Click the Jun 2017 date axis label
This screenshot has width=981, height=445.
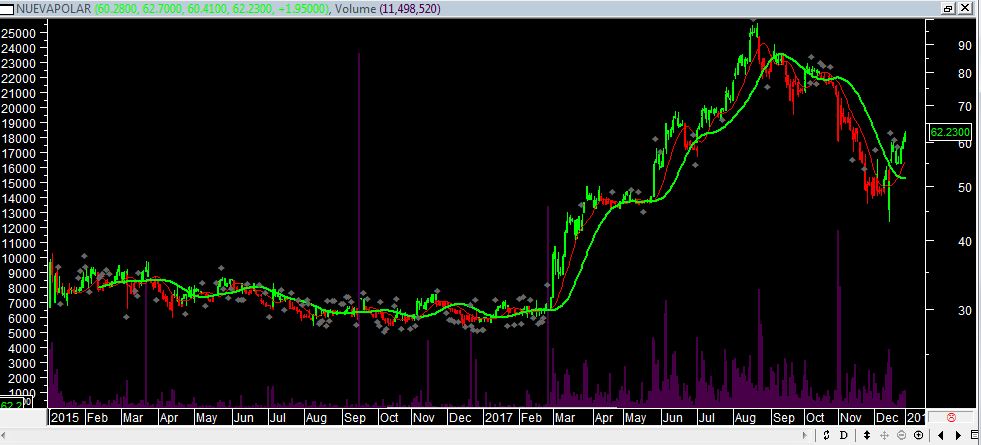click(674, 417)
